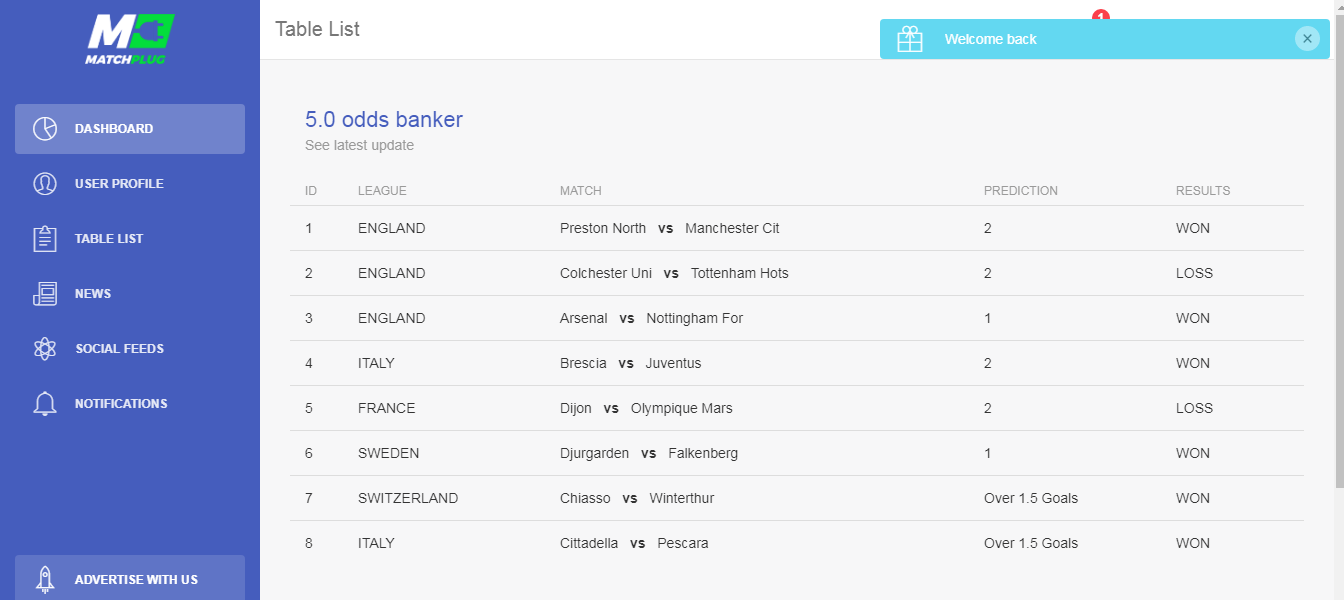Click the Table List clipboard icon
1344x600 pixels.
(x=45, y=239)
